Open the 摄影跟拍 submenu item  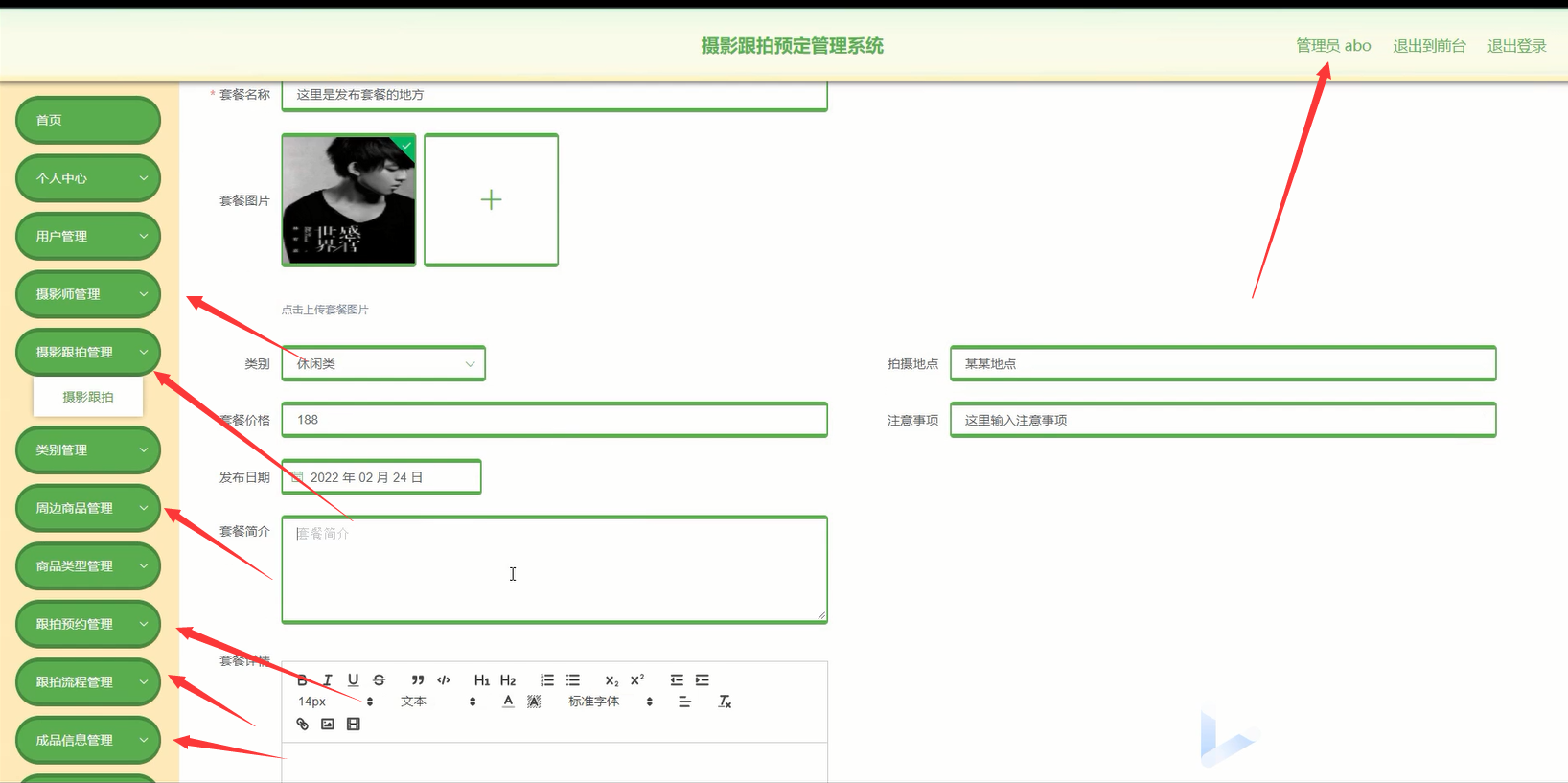(88, 397)
